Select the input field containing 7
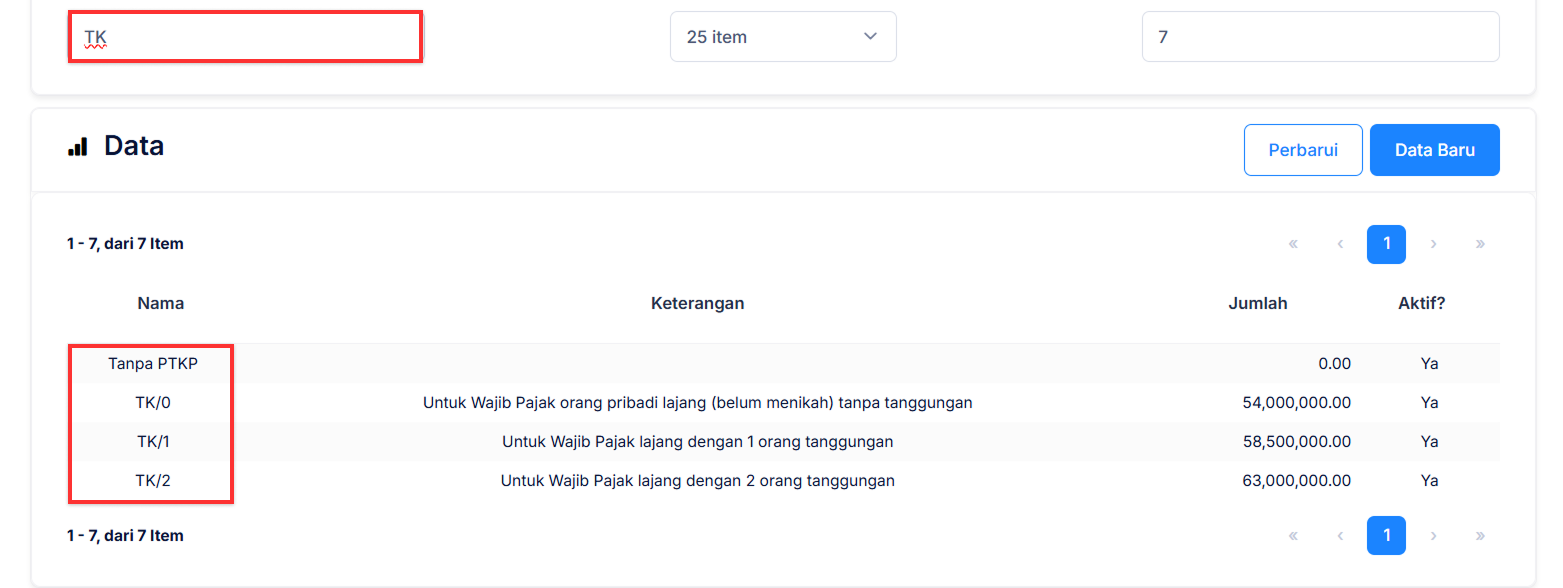Viewport: 1563px width, 588px height. click(x=1320, y=36)
